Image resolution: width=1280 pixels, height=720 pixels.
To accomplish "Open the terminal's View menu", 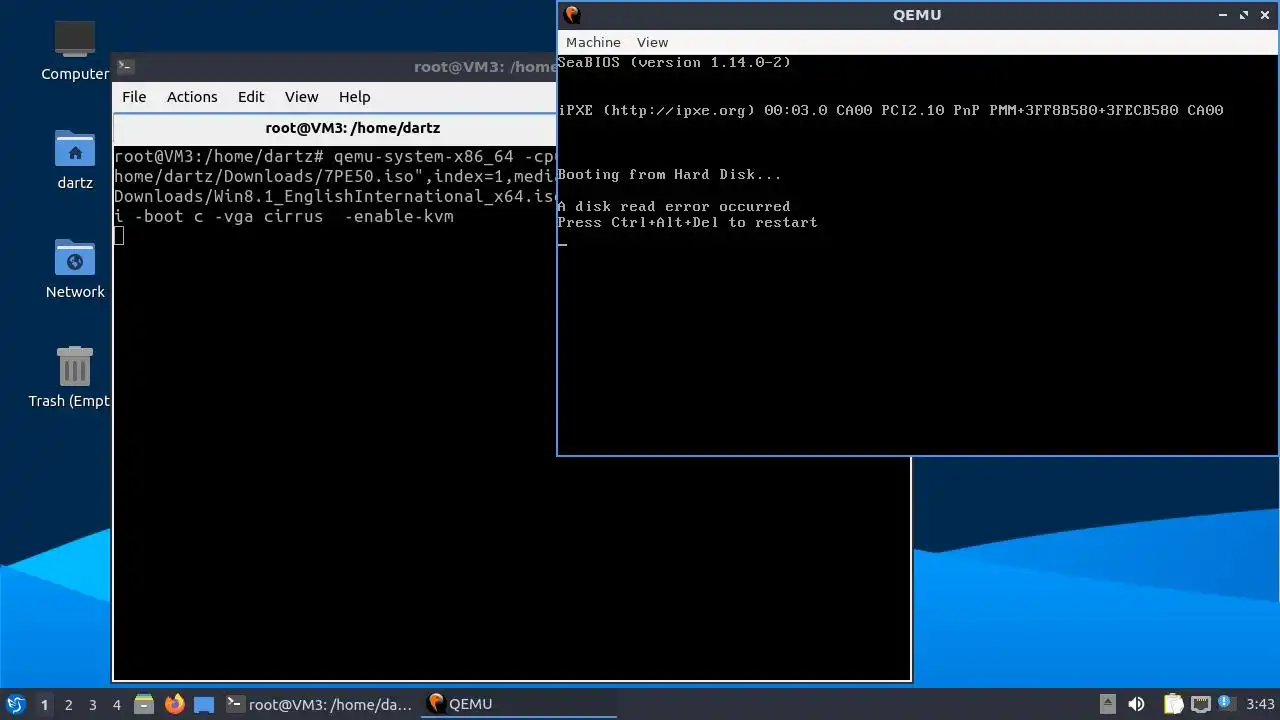I will coord(301,97).
